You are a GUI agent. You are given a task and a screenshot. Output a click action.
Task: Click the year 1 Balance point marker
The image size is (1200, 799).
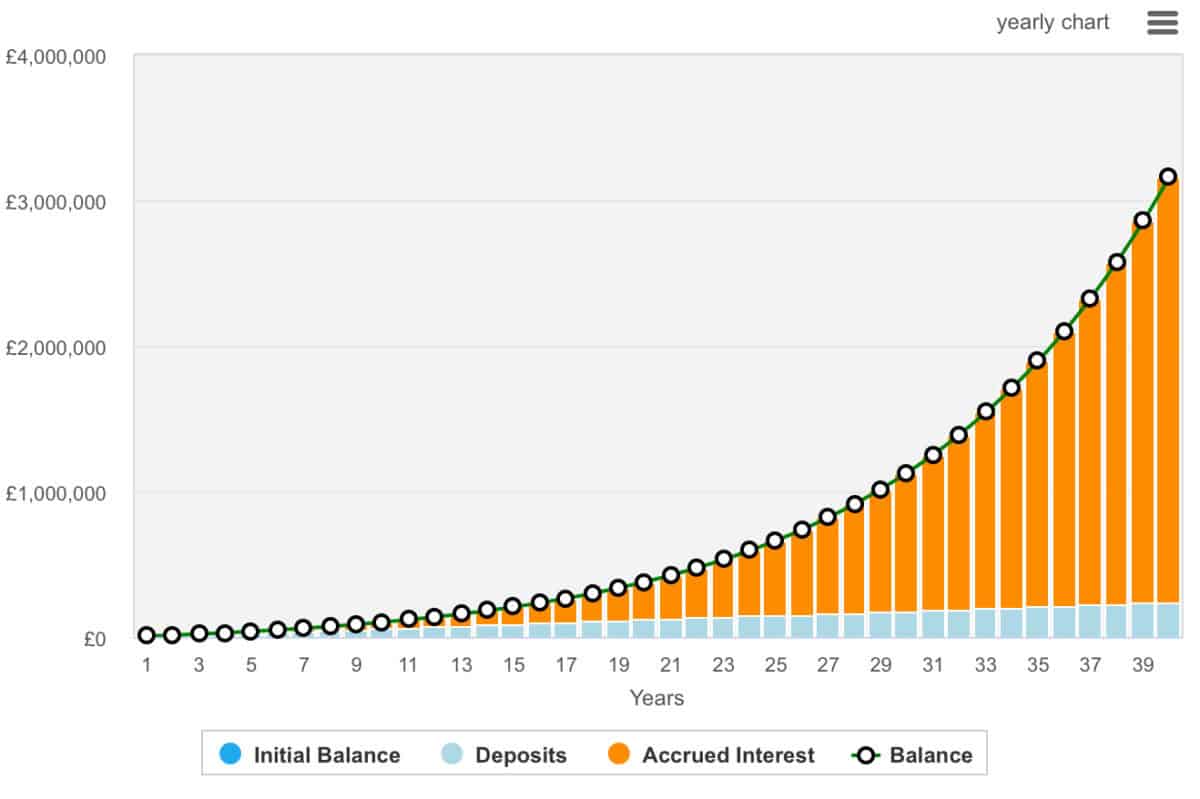click(x=148, y=634)
